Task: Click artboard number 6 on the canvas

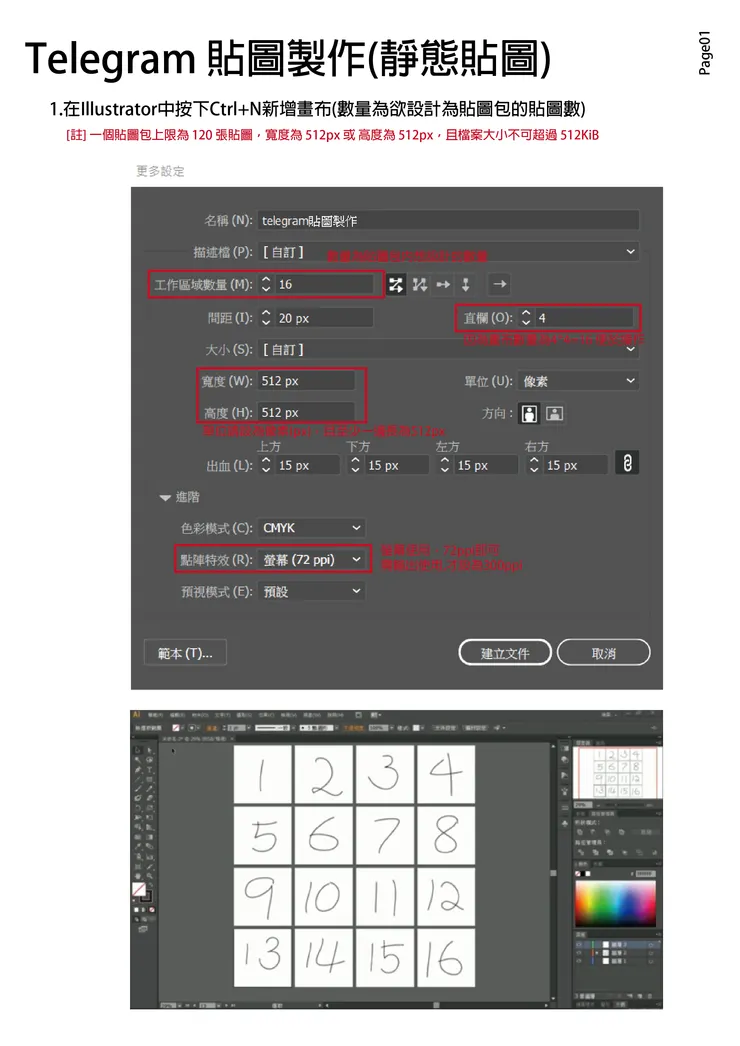Action: 324,835
